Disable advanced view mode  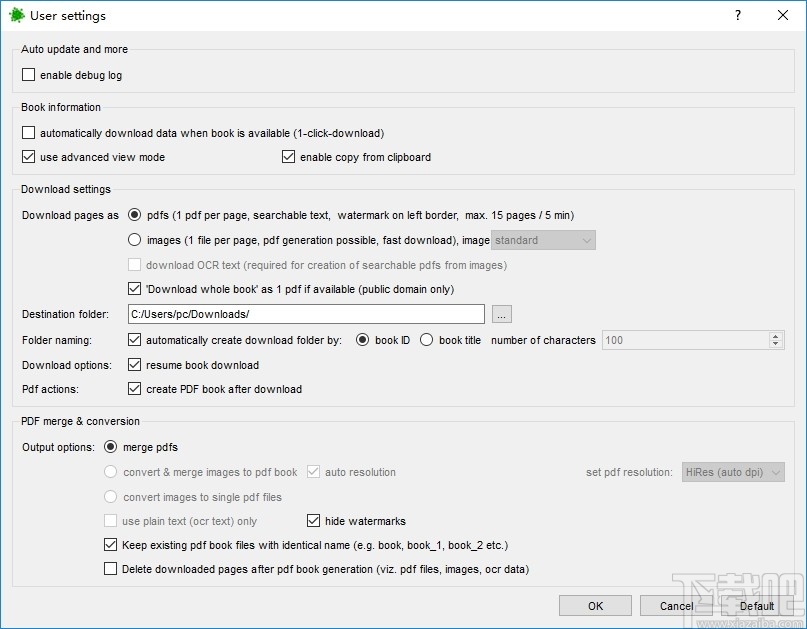coord(29,157)
